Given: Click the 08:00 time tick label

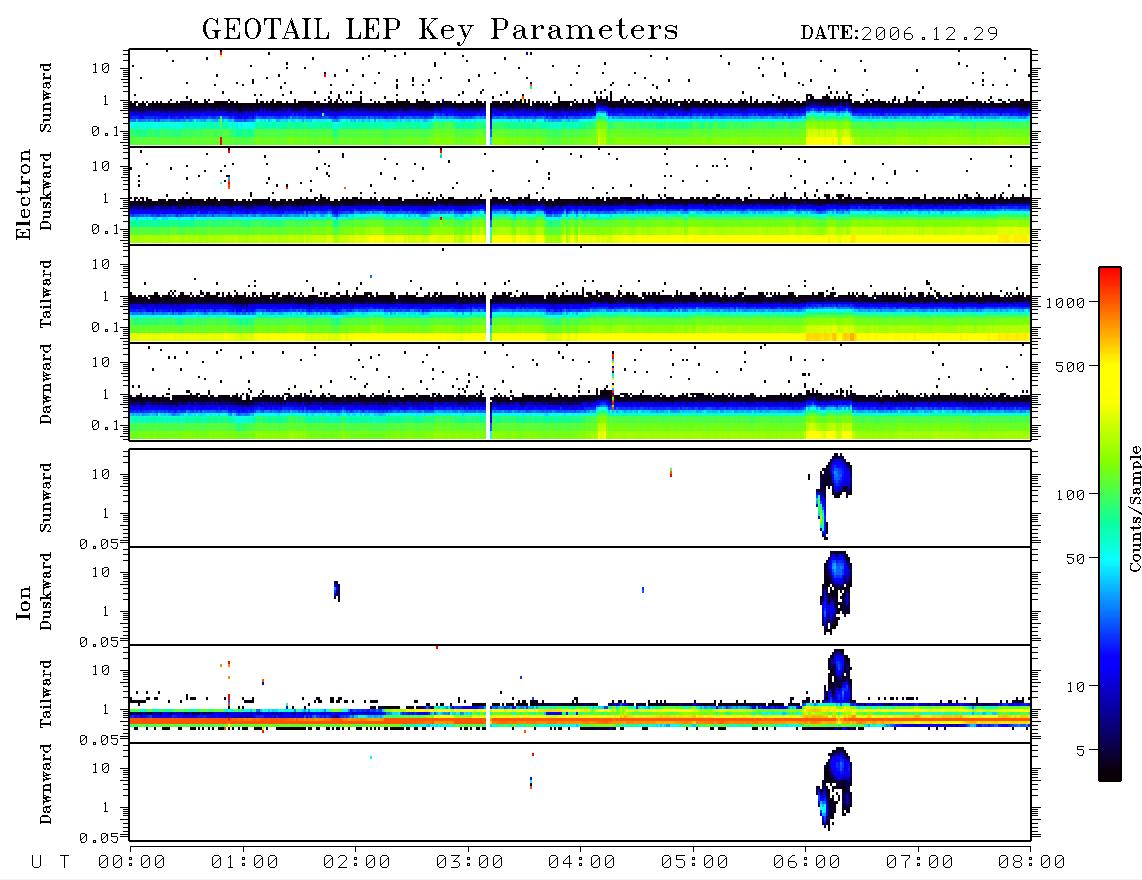Looking at the screenshot, I should point(1032,863).
